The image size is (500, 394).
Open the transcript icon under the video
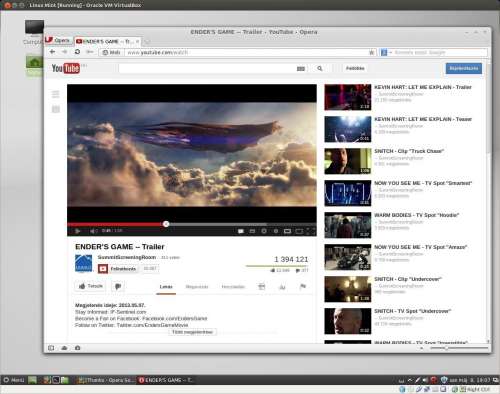[262, 286]
